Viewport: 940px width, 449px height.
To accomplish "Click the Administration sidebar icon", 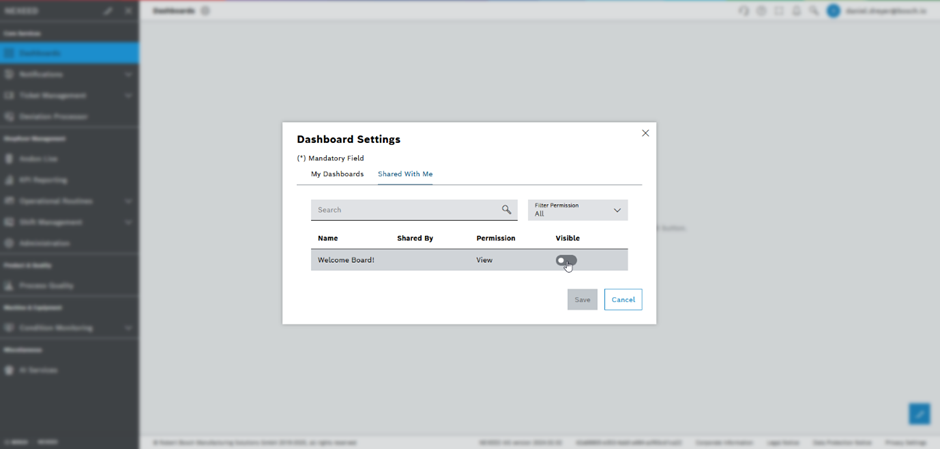I will coord(8,243).
